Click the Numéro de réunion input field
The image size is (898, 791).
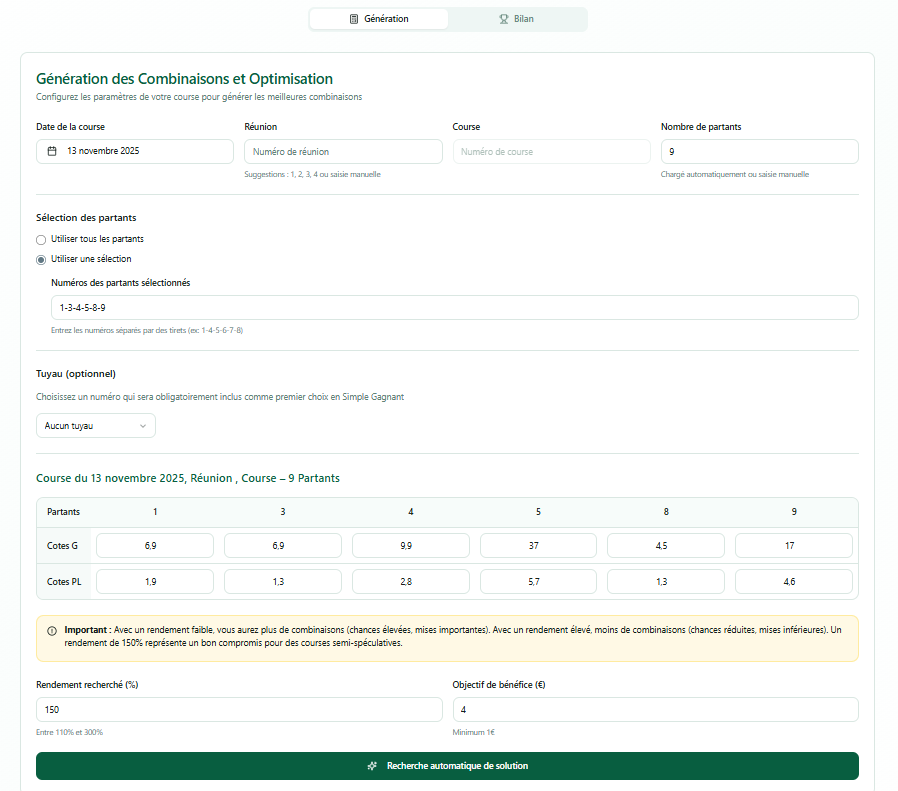pos(343,151)
